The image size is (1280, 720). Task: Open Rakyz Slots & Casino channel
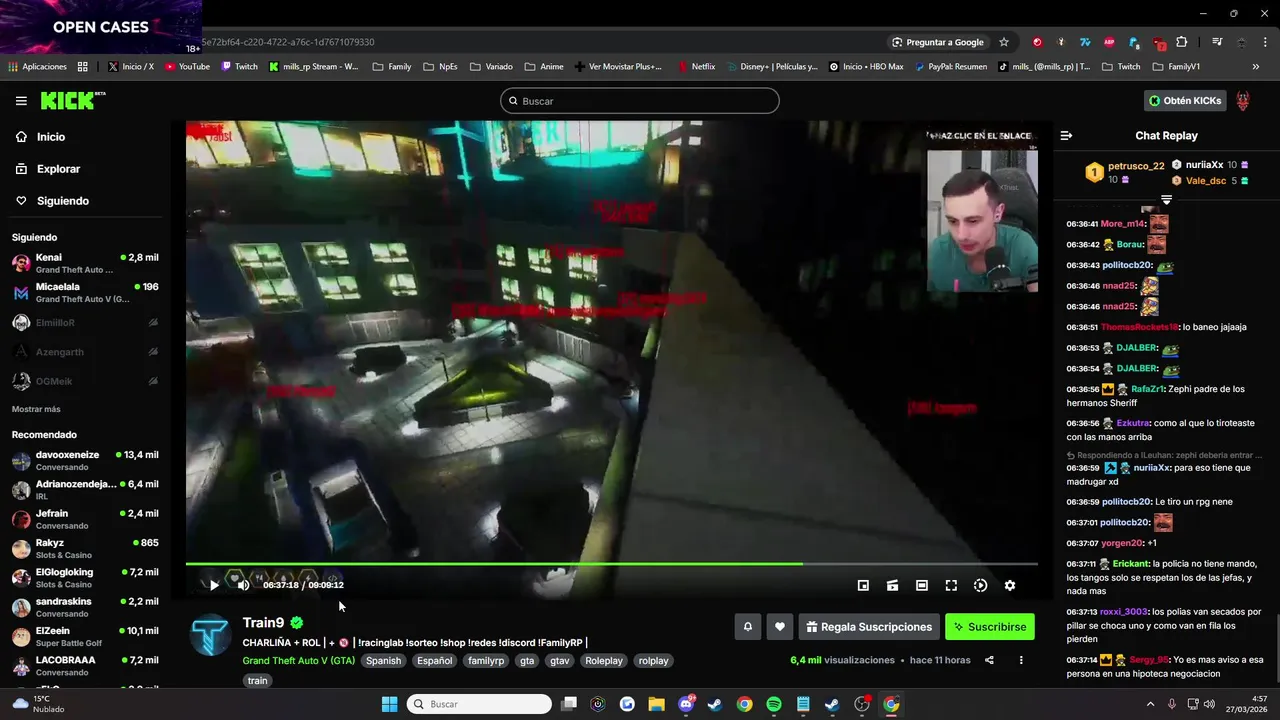[x=85, y=548]
